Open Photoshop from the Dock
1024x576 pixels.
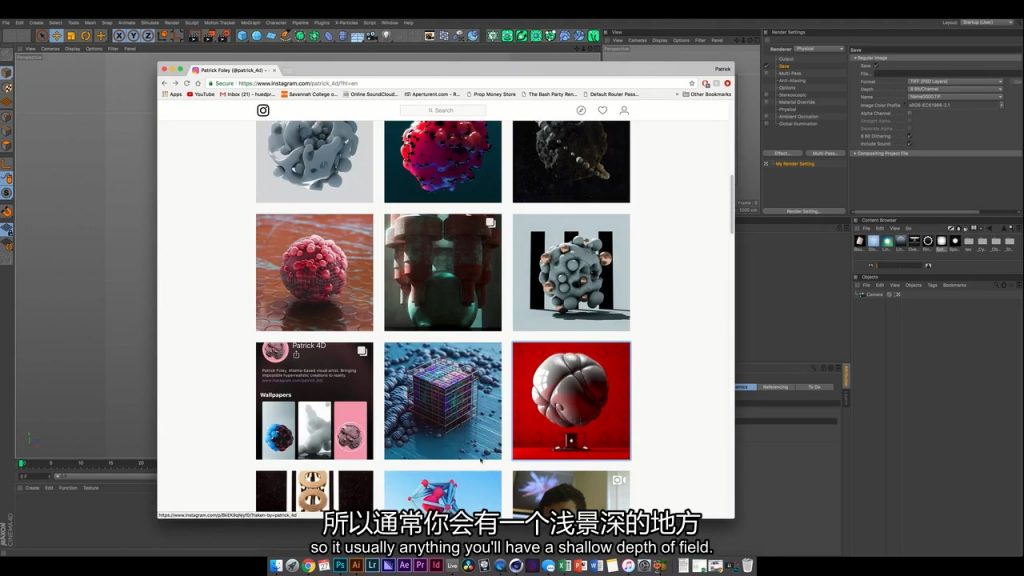coord(340,566)
